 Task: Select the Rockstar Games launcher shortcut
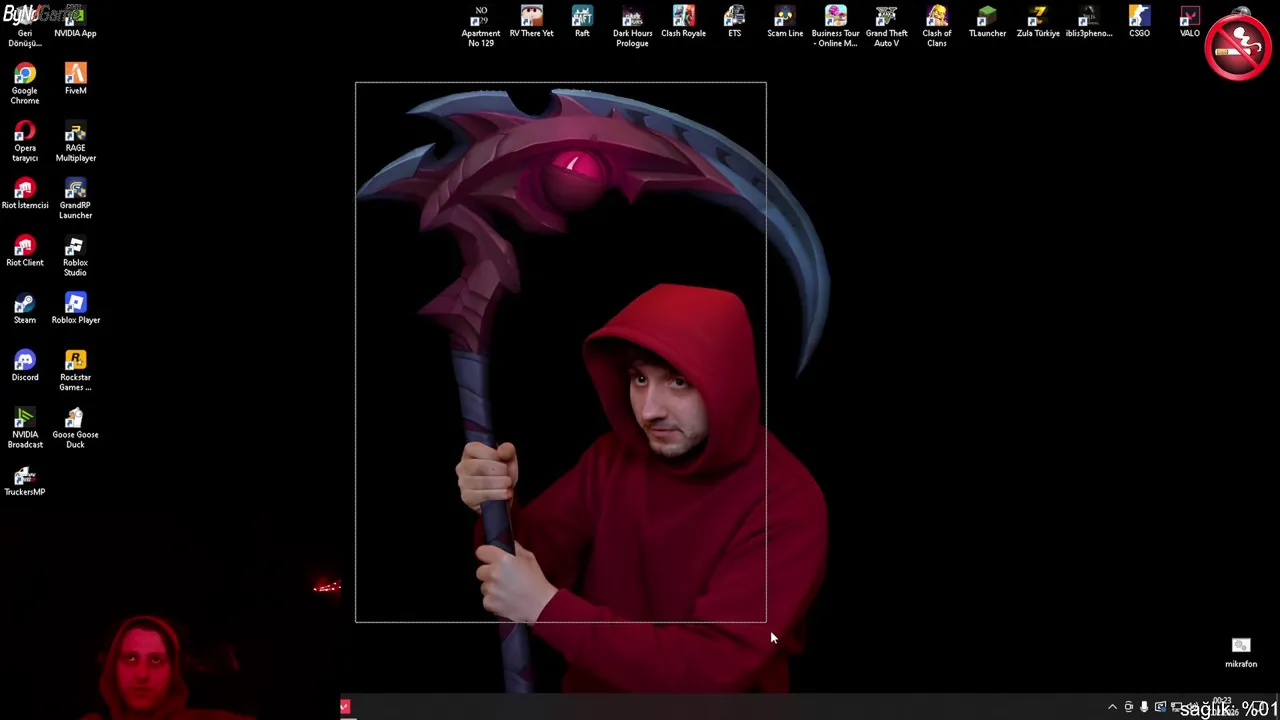(75, 370)
